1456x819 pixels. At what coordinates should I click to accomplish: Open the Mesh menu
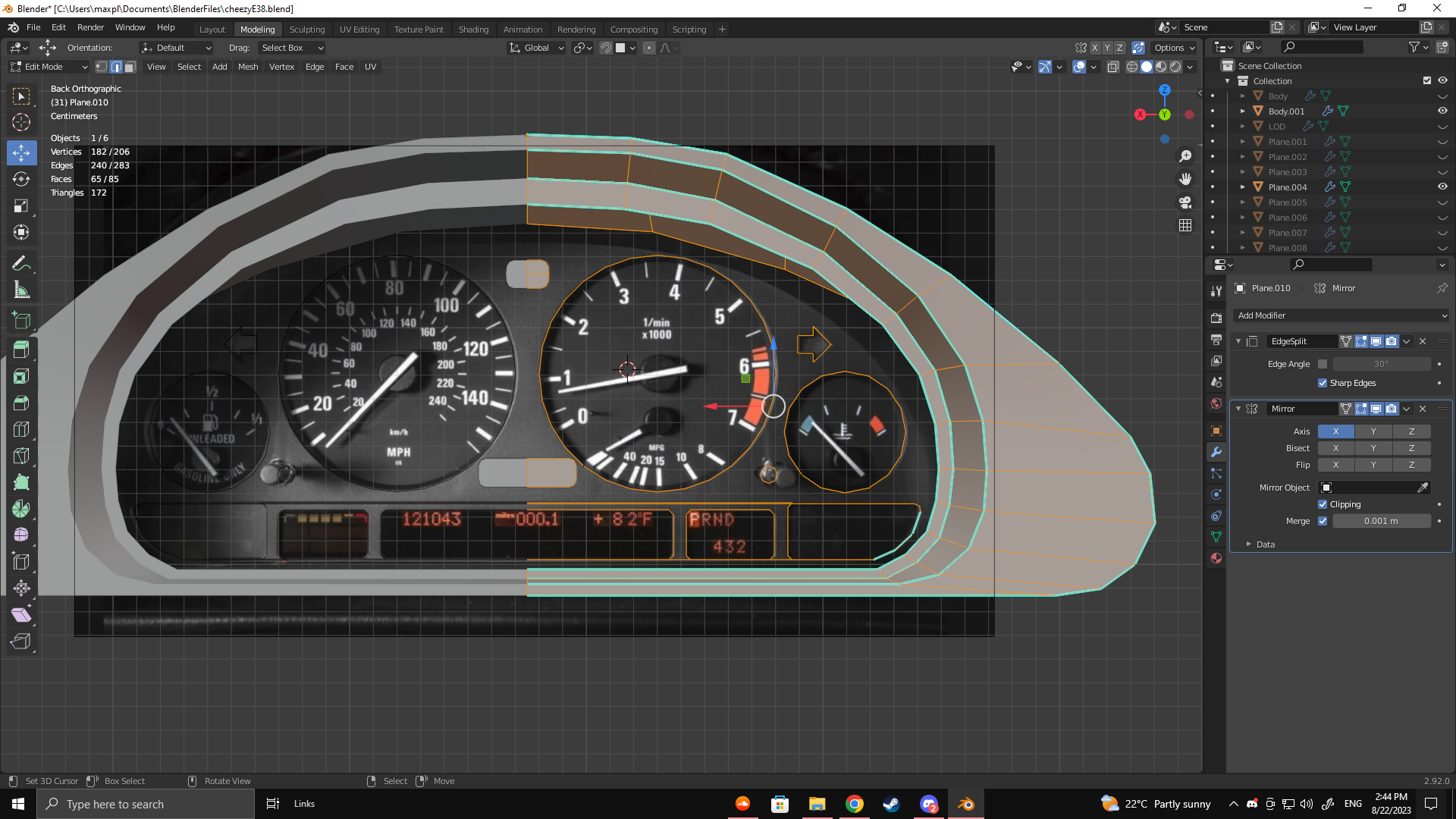[x=248, y=67]
